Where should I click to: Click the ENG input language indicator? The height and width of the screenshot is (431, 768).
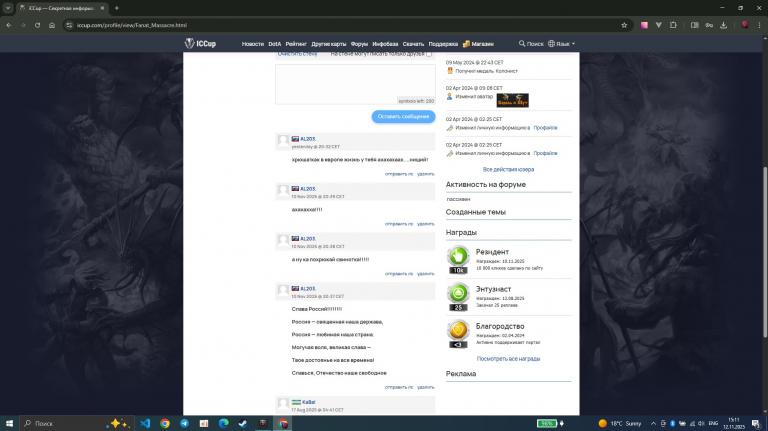tap(713, 423)
